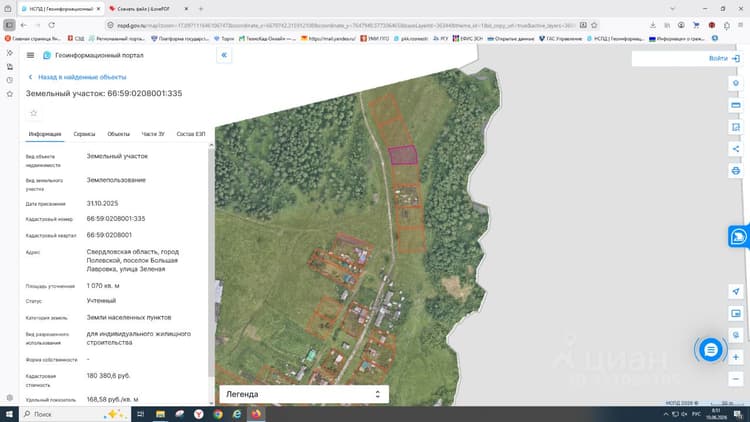Select Земли населенных пунктов text
This screenshot has width=750, height=422.
coord(129,317)
